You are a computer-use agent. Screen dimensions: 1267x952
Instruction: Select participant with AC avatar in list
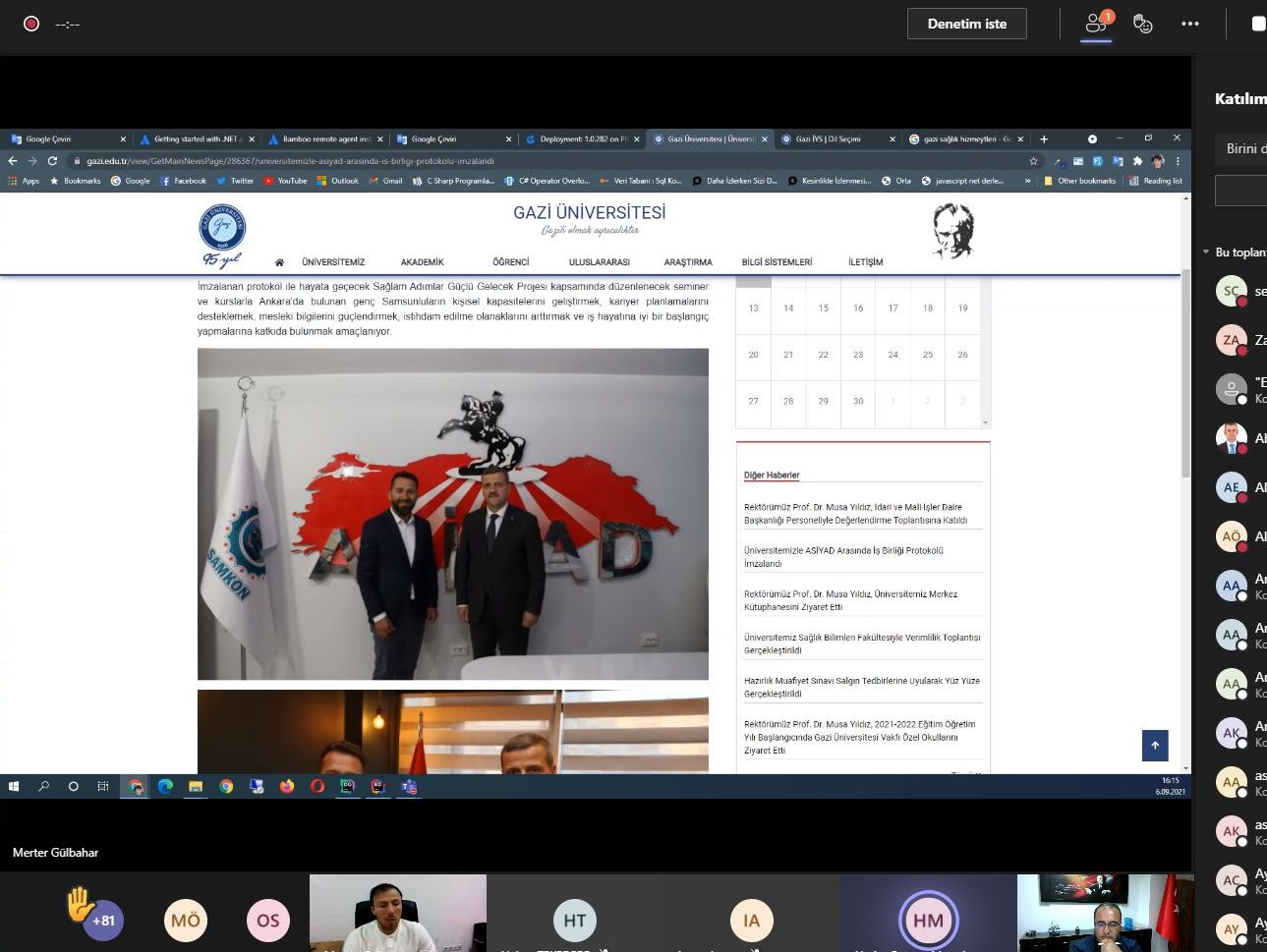[x=1232, y=880]
